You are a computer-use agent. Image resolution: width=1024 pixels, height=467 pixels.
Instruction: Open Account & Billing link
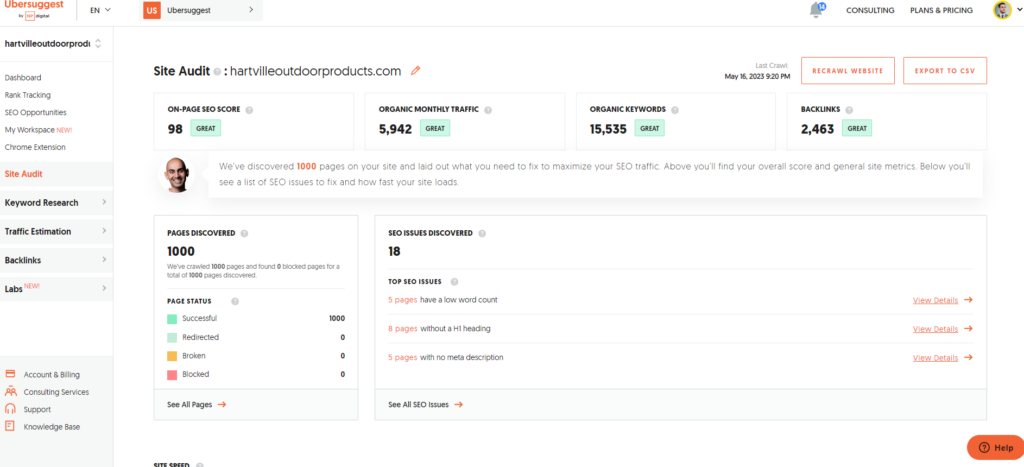pyautogui.click(x=52, y=375)
